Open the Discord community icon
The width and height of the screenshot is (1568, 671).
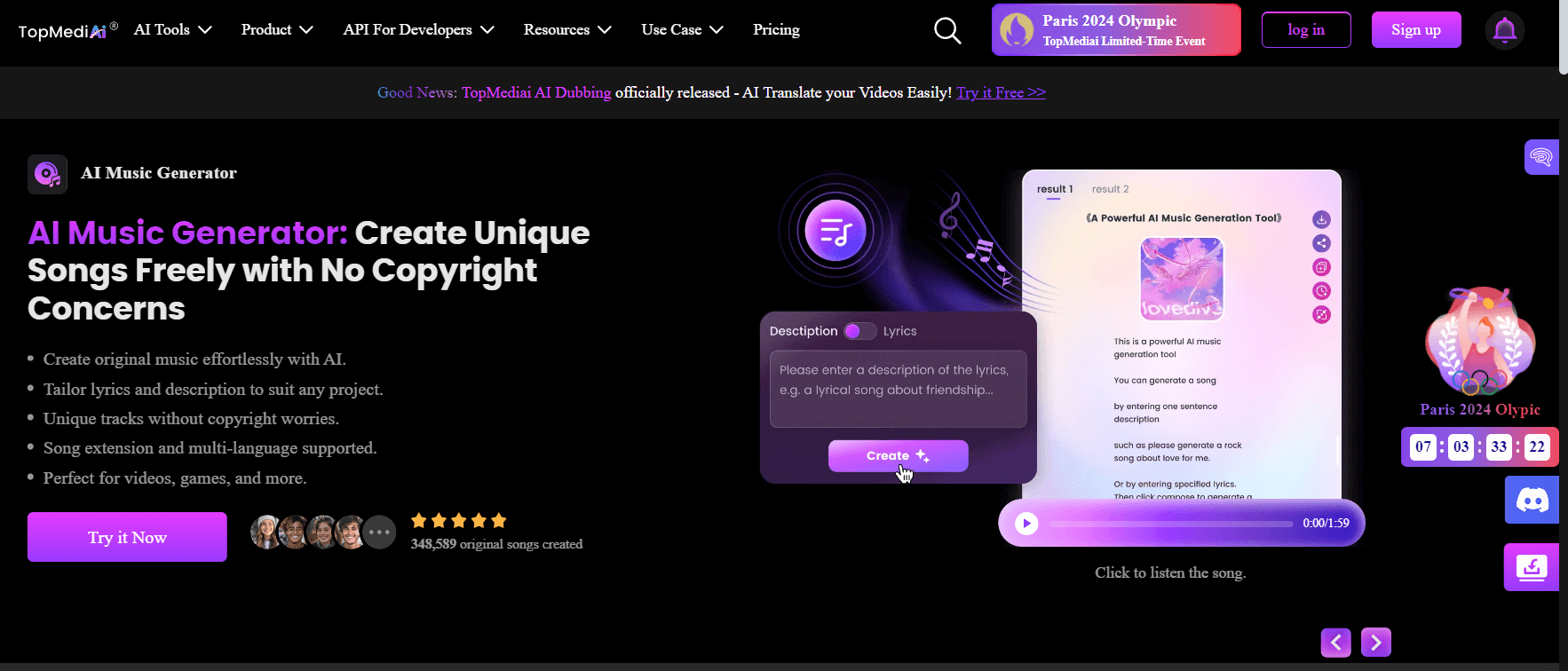(x=1531, y=501)
